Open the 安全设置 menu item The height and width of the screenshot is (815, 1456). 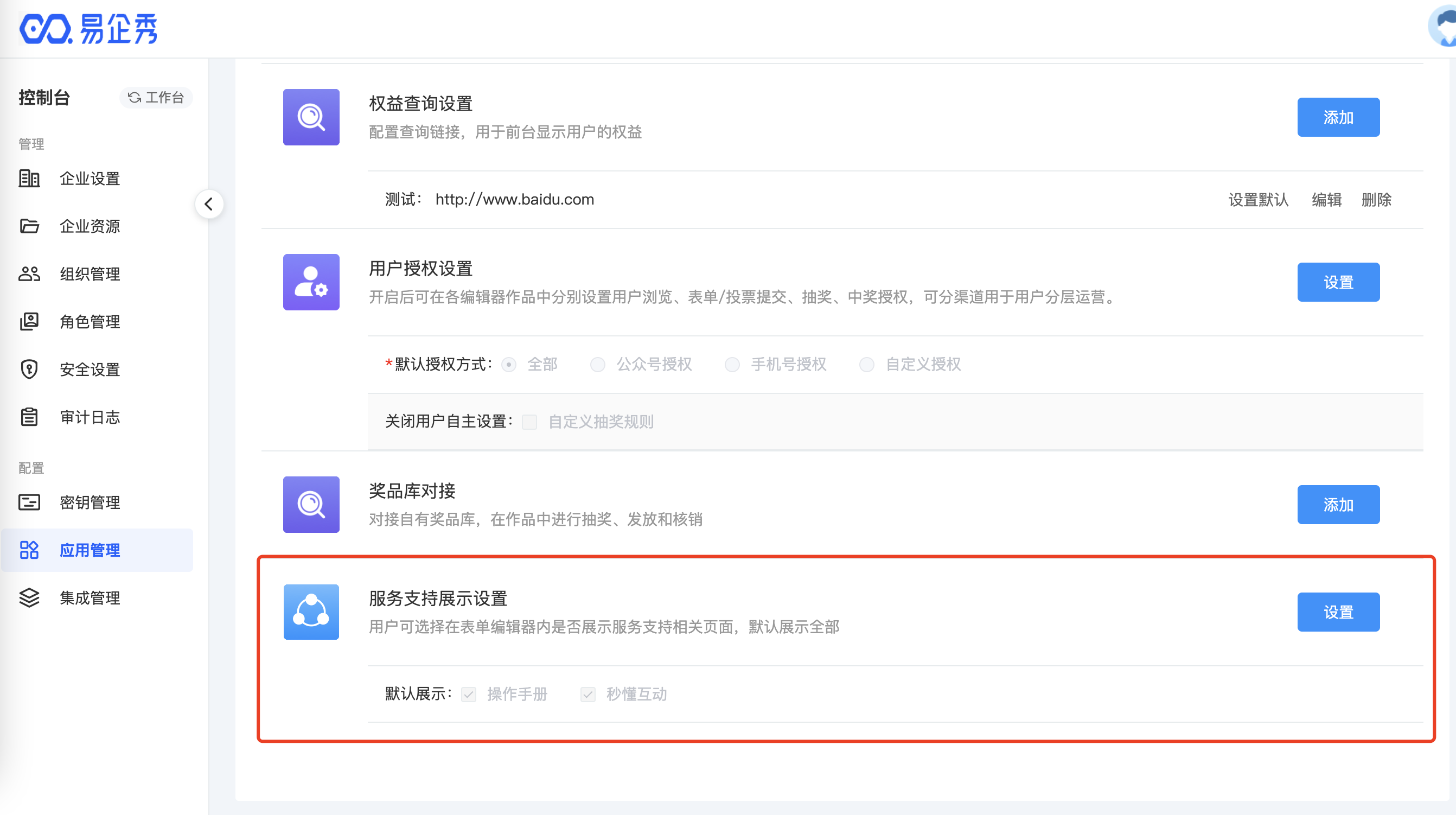tap(97, 370)
